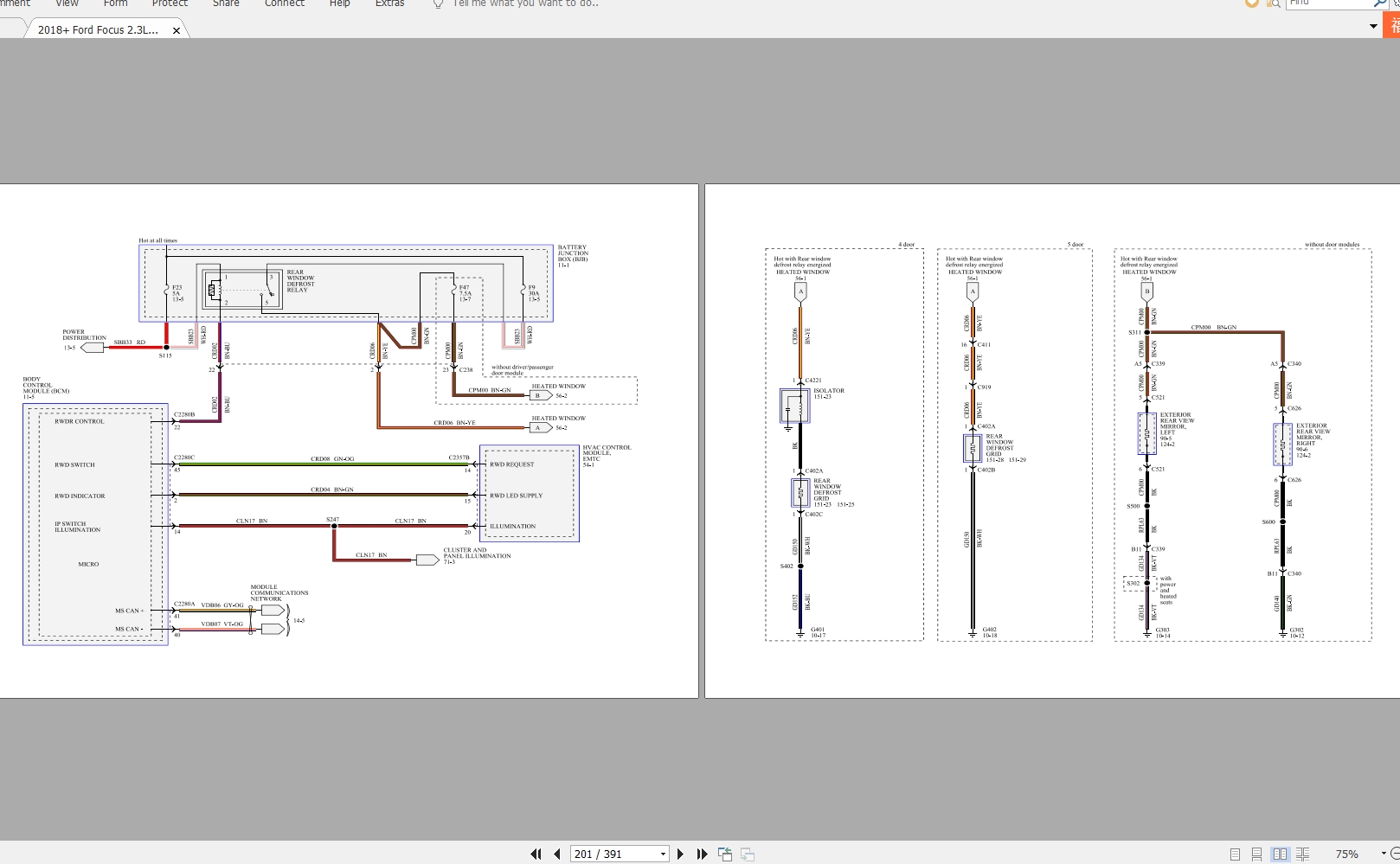
Task: Click the previous view icon in status bar
Action: (x=725, y=854)
